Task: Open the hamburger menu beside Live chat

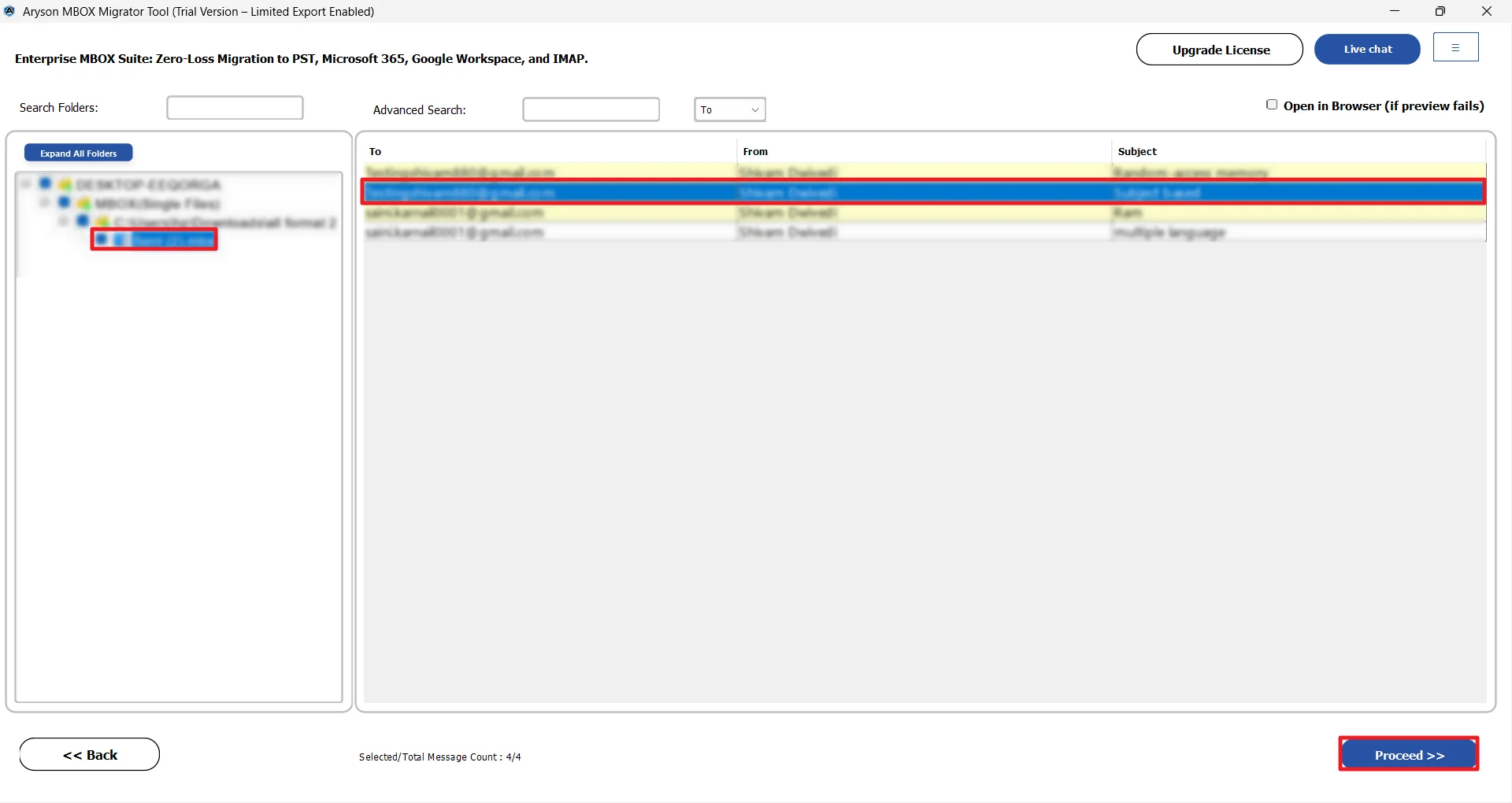Action: click(1455, 47)
